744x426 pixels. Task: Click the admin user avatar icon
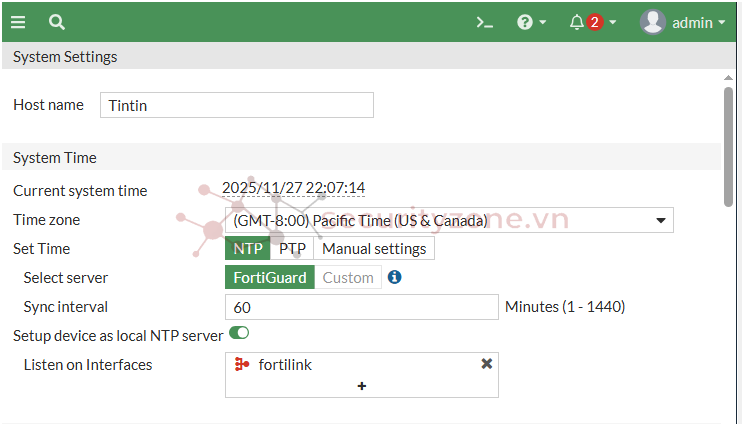click(652, 22)
